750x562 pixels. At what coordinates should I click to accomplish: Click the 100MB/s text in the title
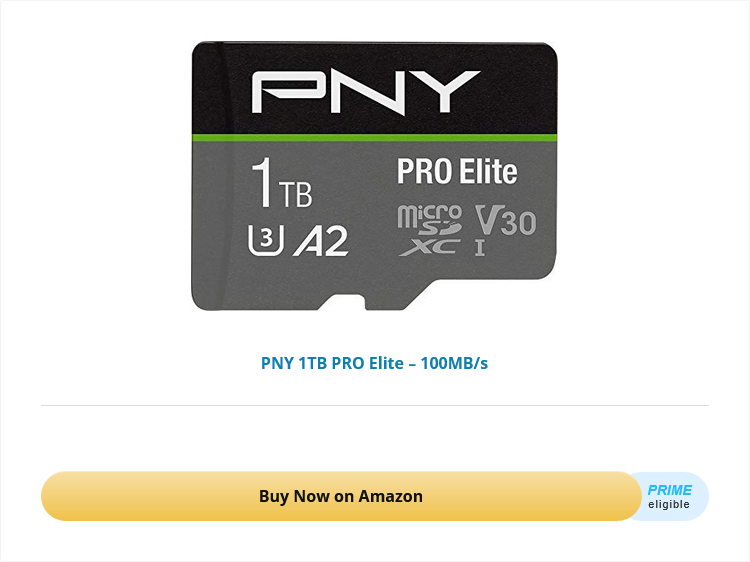(x=454, y=363)
